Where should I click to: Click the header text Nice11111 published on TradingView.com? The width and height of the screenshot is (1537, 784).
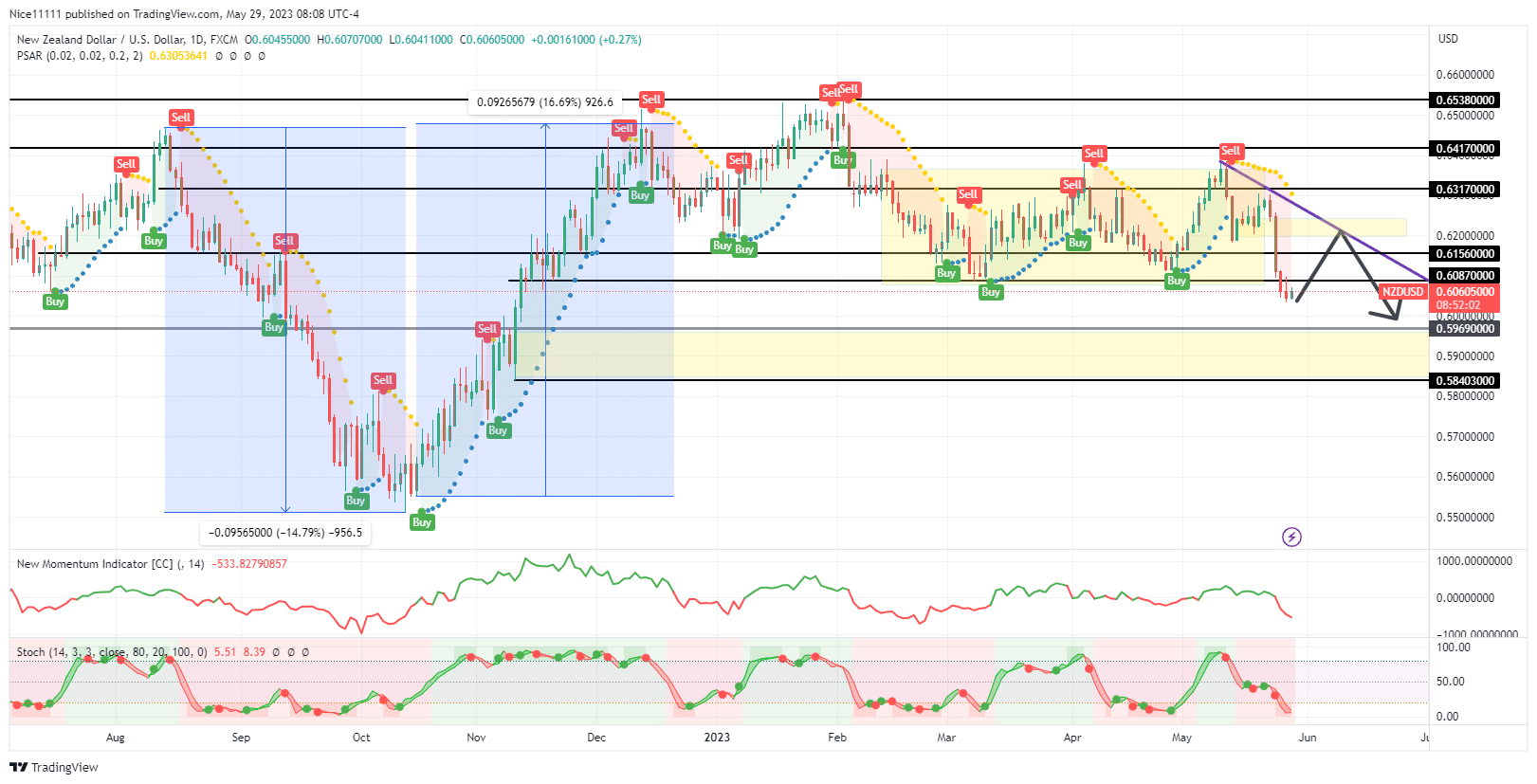(x=116, y=14)
